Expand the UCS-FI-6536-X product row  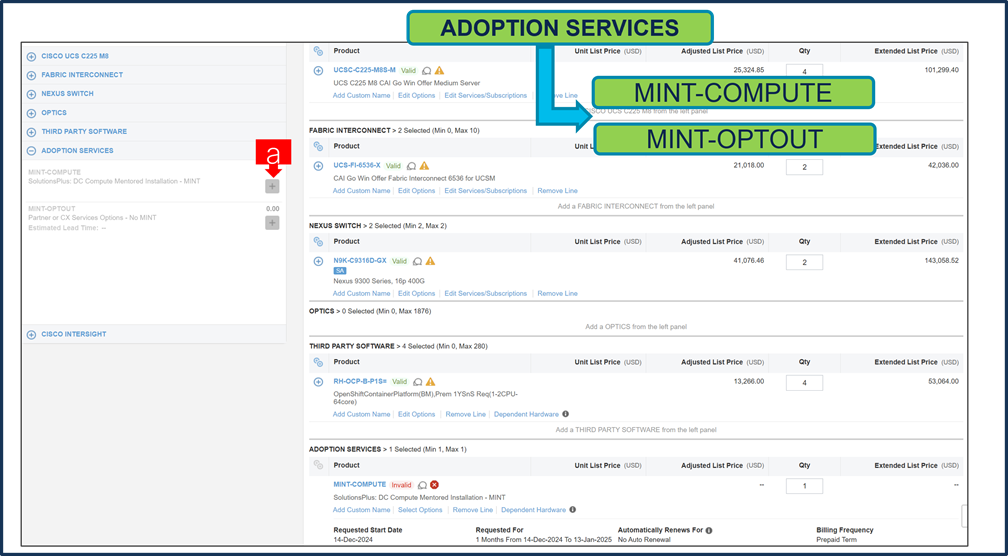click(x=318, y=166)
